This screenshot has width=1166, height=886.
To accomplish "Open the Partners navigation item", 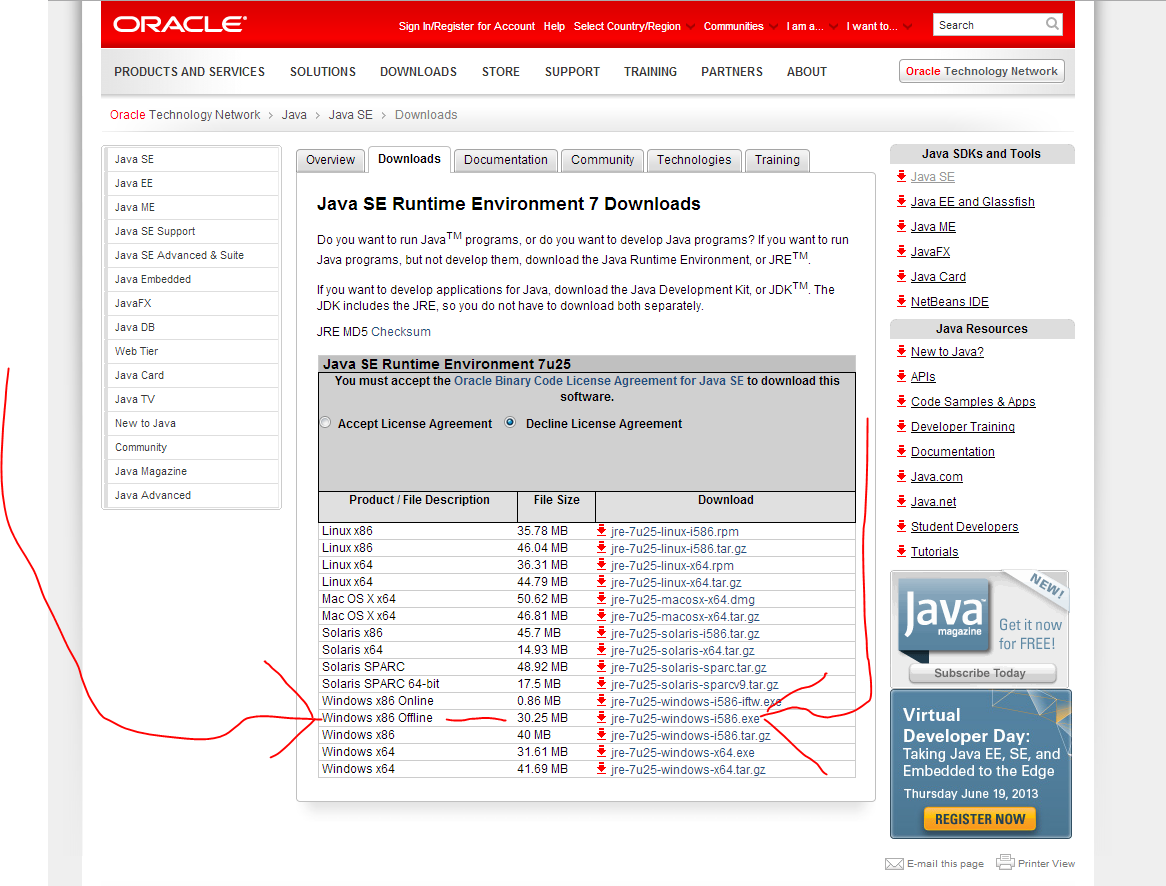I will (732, 71).
